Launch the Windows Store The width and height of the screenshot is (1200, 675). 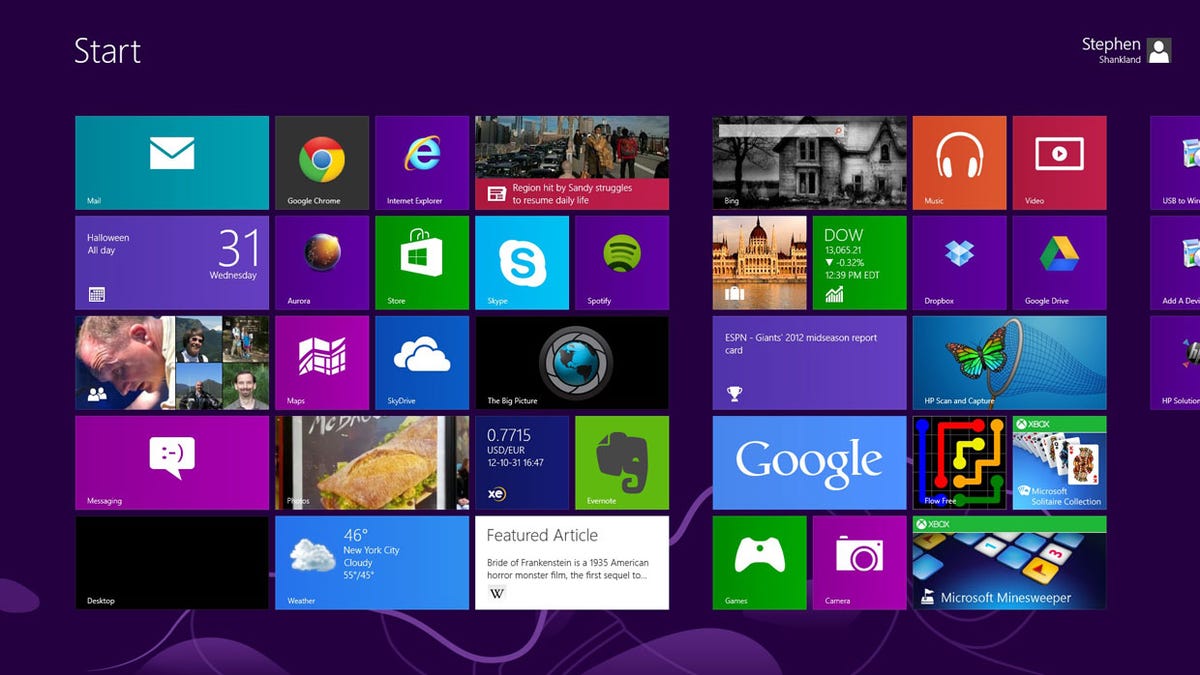point(421,262)
